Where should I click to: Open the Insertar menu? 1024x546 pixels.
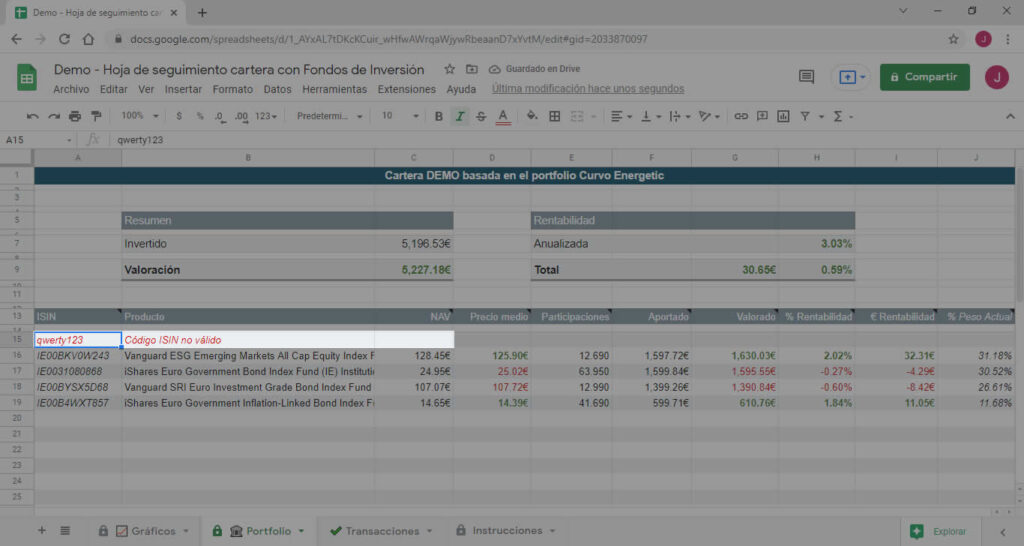183,89
